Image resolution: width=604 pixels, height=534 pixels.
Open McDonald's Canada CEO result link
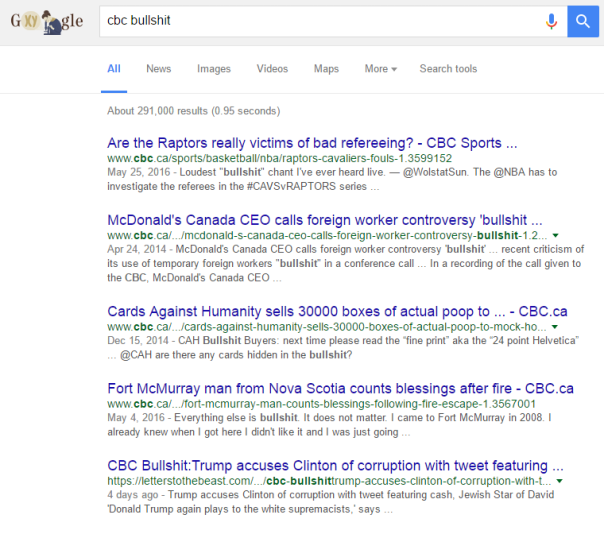(x=324, y=220)
